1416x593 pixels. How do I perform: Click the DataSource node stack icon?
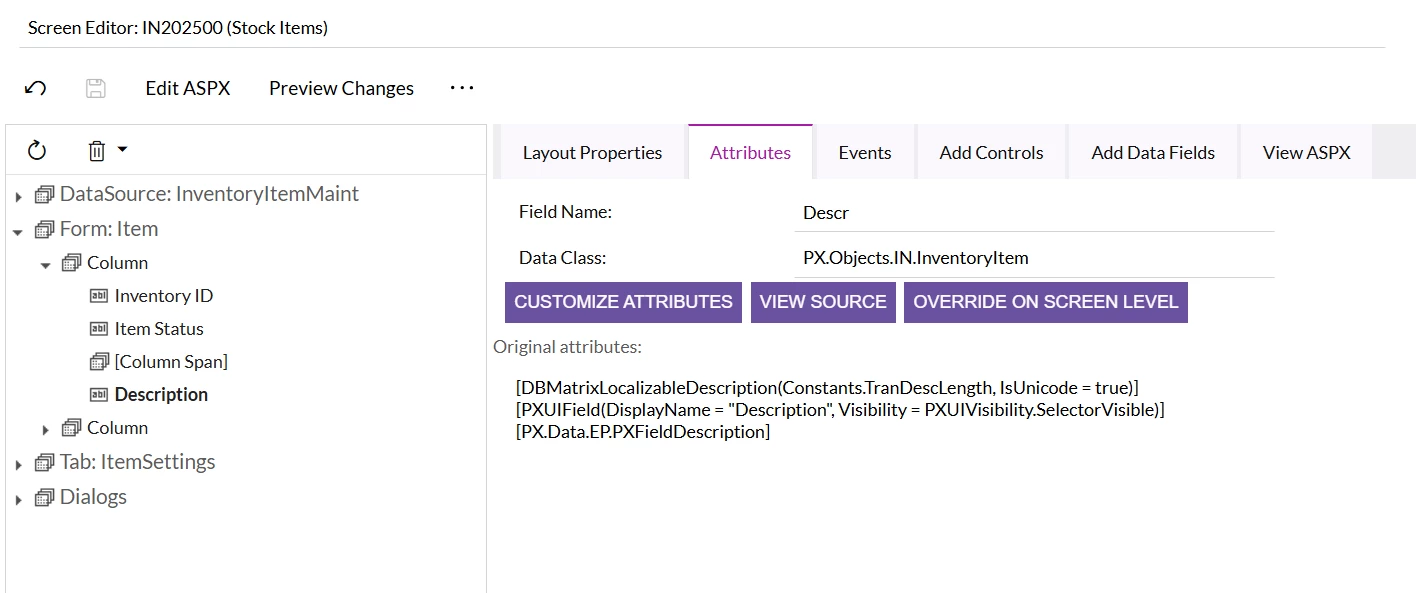tap(44, 195)
